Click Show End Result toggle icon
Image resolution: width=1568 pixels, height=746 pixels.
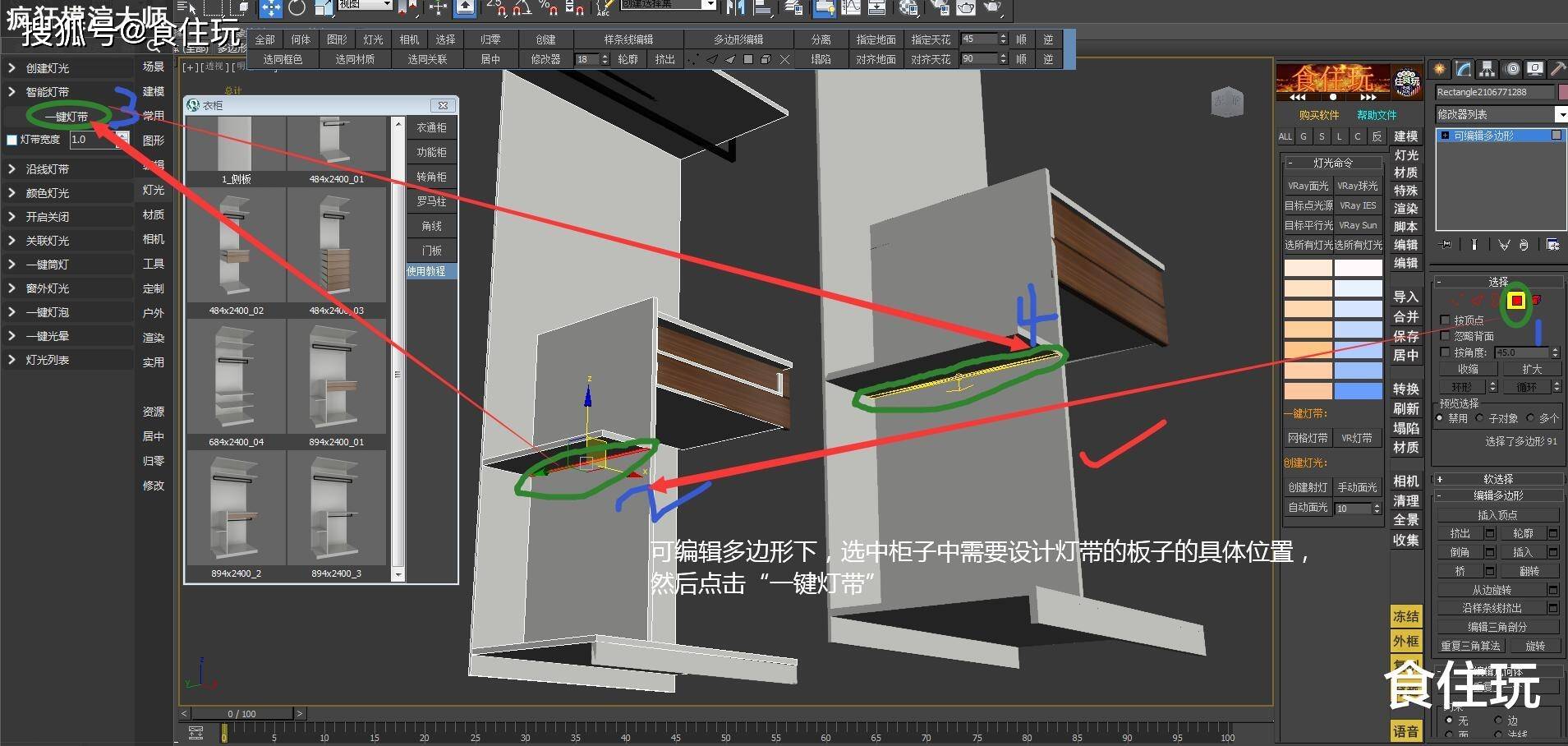(1474, 245)
